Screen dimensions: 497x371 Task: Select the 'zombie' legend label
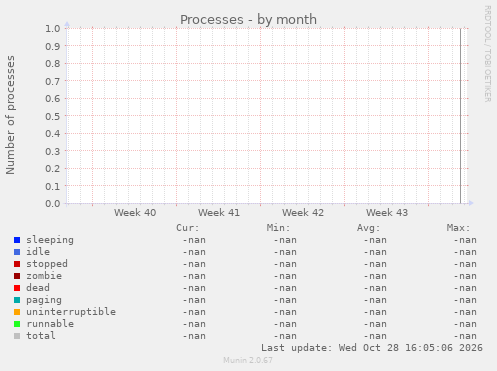coord(44,276)
